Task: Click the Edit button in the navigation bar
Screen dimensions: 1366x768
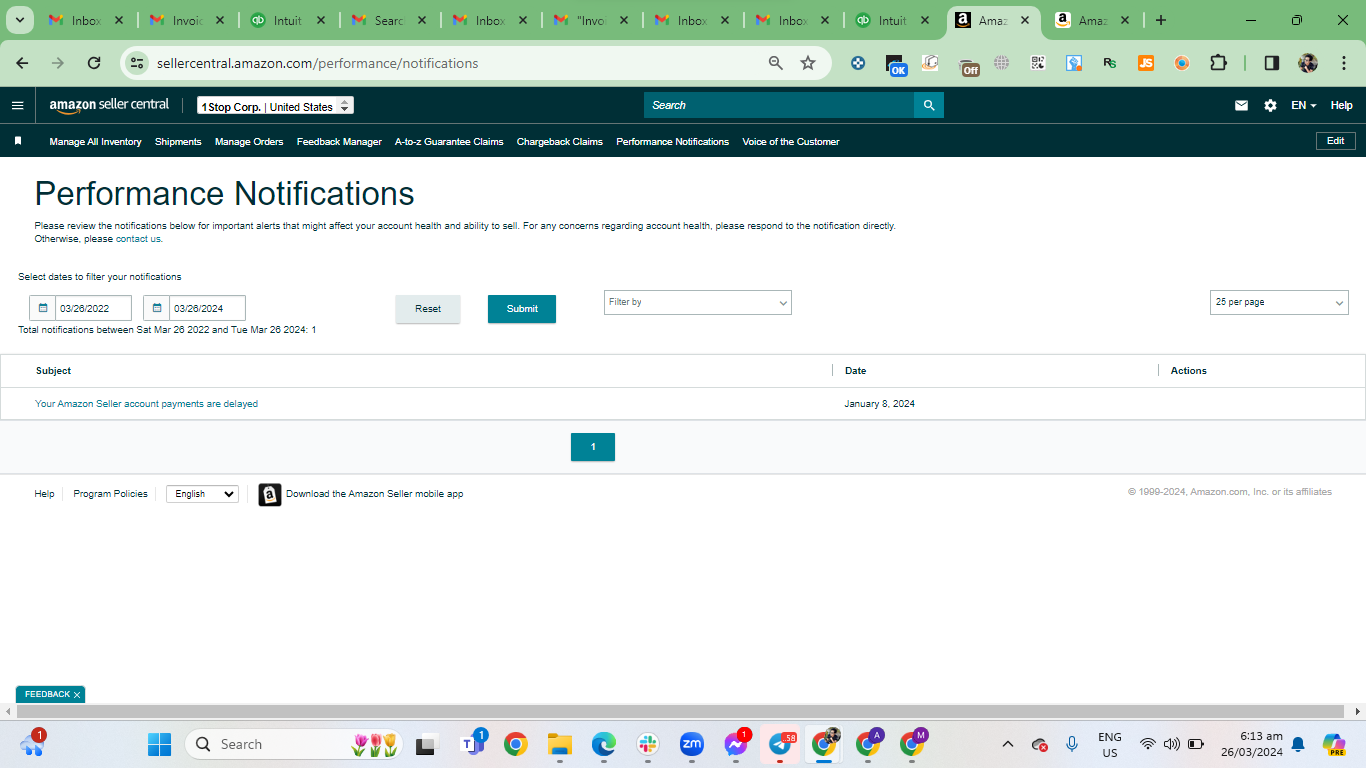Action: coord(1335,141)
